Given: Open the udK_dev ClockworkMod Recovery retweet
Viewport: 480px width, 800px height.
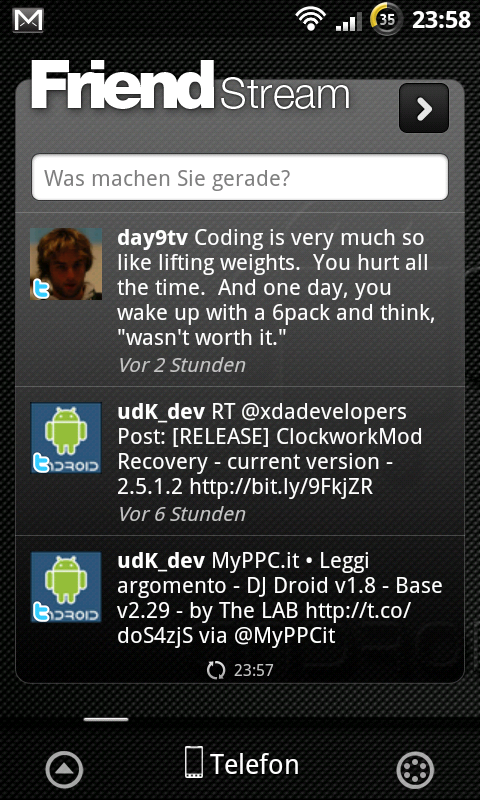Looking at the screenshot, I should [x=240, y=461].
